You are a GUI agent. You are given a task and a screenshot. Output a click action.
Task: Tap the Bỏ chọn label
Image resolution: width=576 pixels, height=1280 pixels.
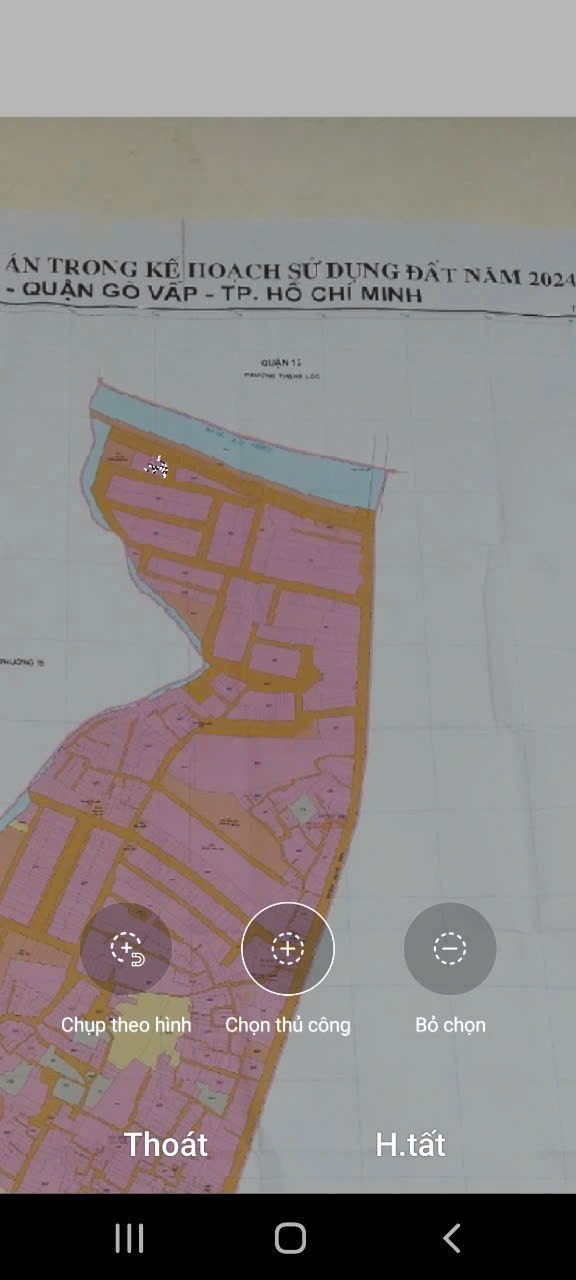coord(450,1025)
